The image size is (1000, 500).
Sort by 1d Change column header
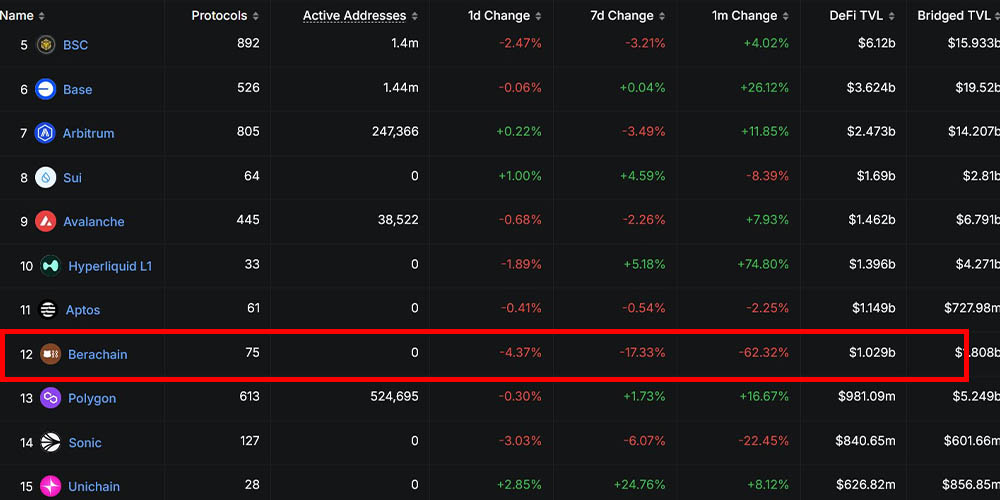click(500, 16)
